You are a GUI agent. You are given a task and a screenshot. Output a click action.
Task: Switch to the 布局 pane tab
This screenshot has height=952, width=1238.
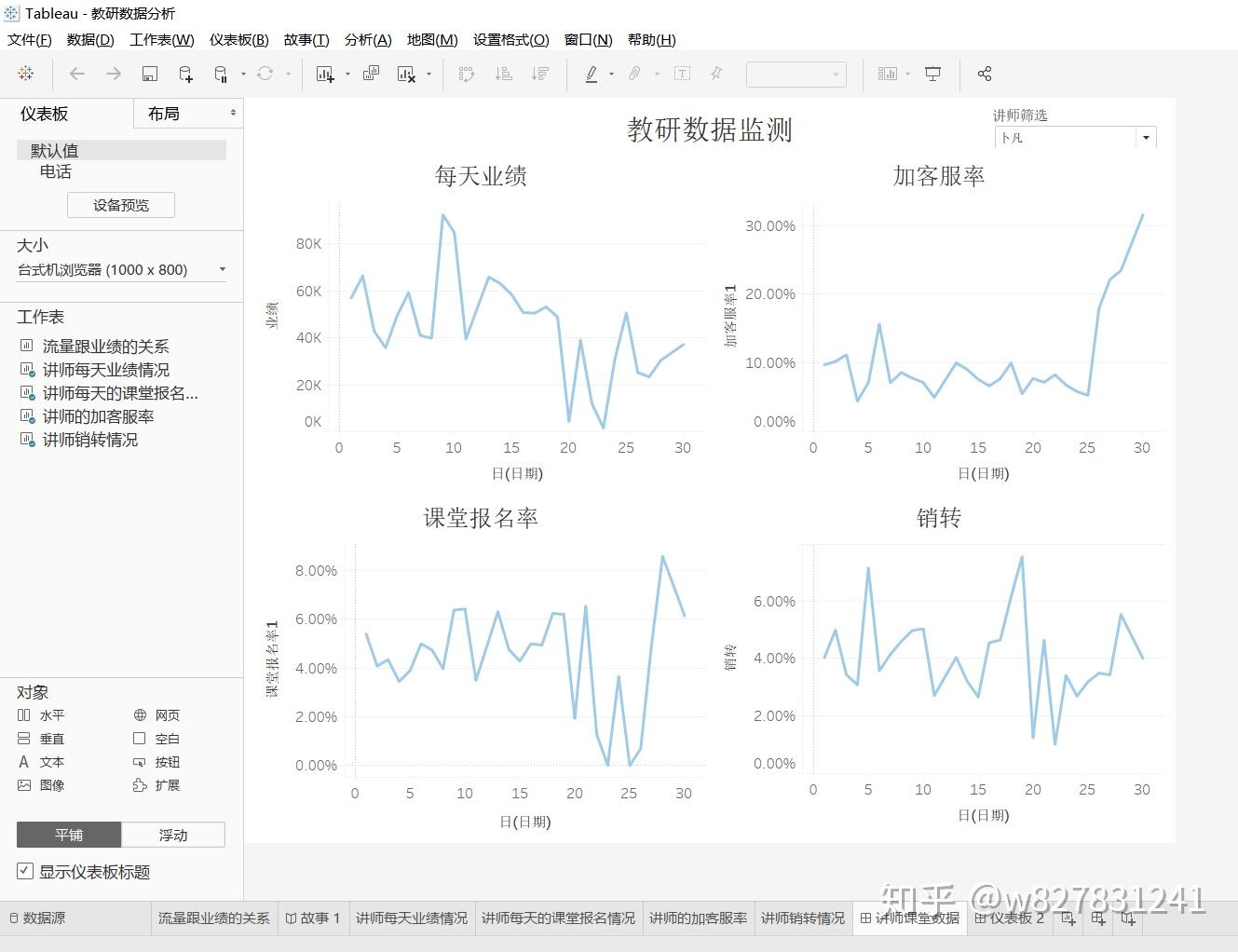(x=164, y=114)
